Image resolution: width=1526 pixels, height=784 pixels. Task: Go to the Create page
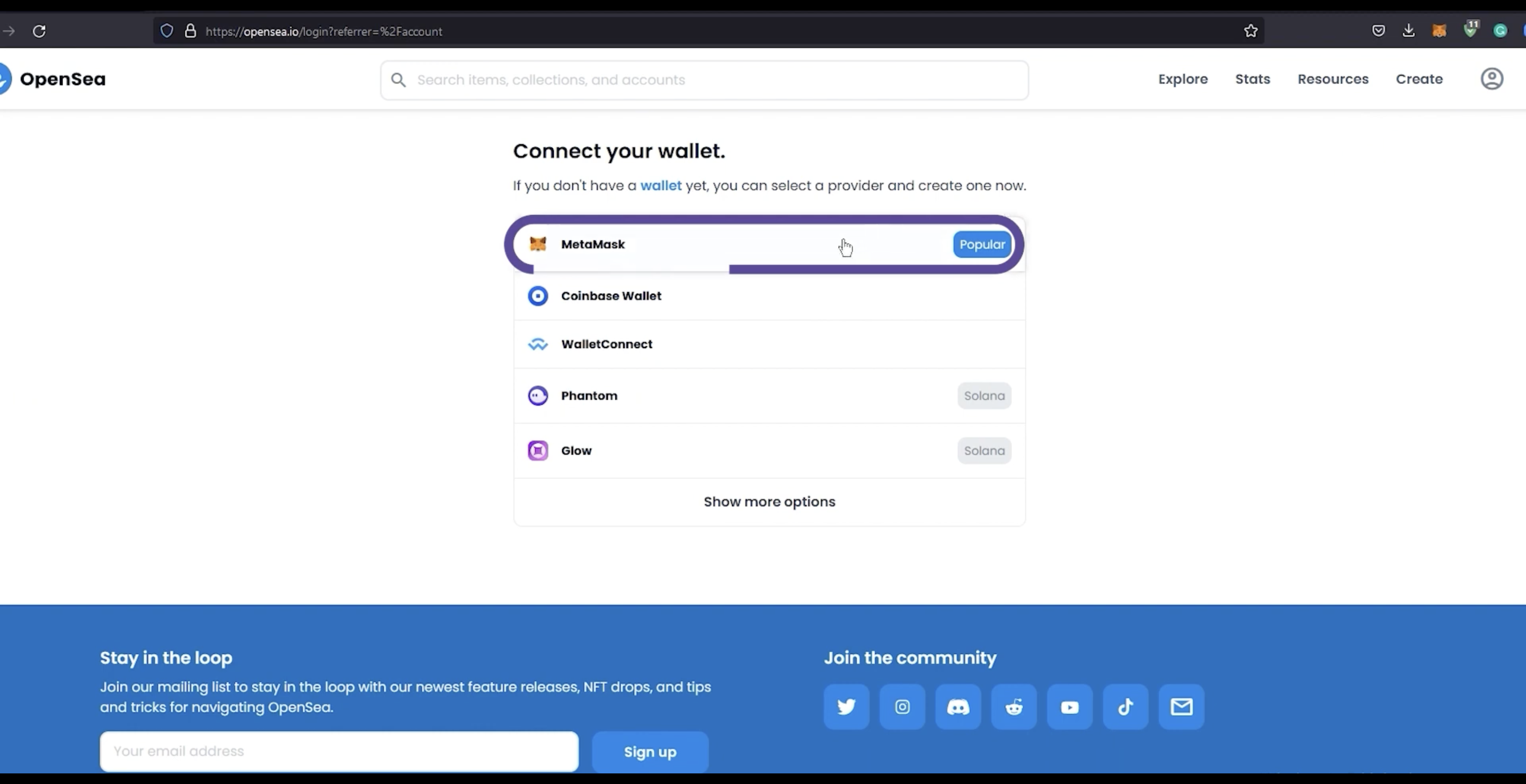tap(1419, 79)
